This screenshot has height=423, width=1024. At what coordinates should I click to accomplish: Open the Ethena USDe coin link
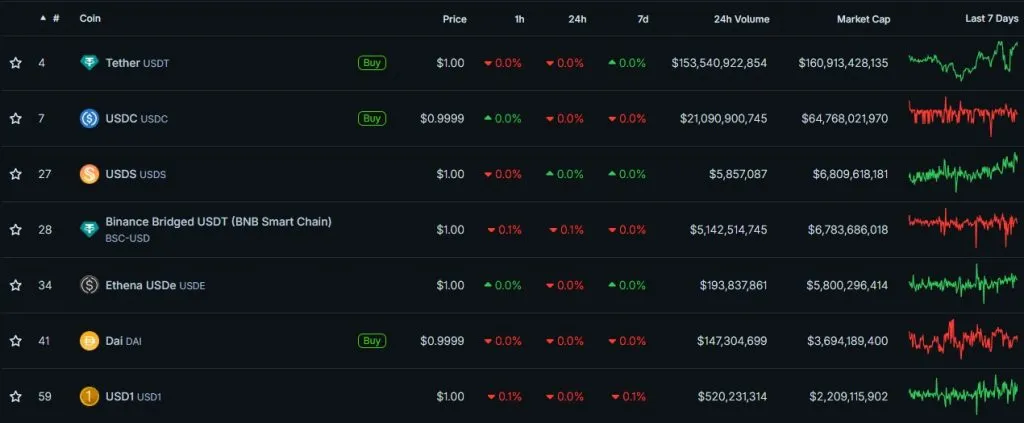pos(140,285)
